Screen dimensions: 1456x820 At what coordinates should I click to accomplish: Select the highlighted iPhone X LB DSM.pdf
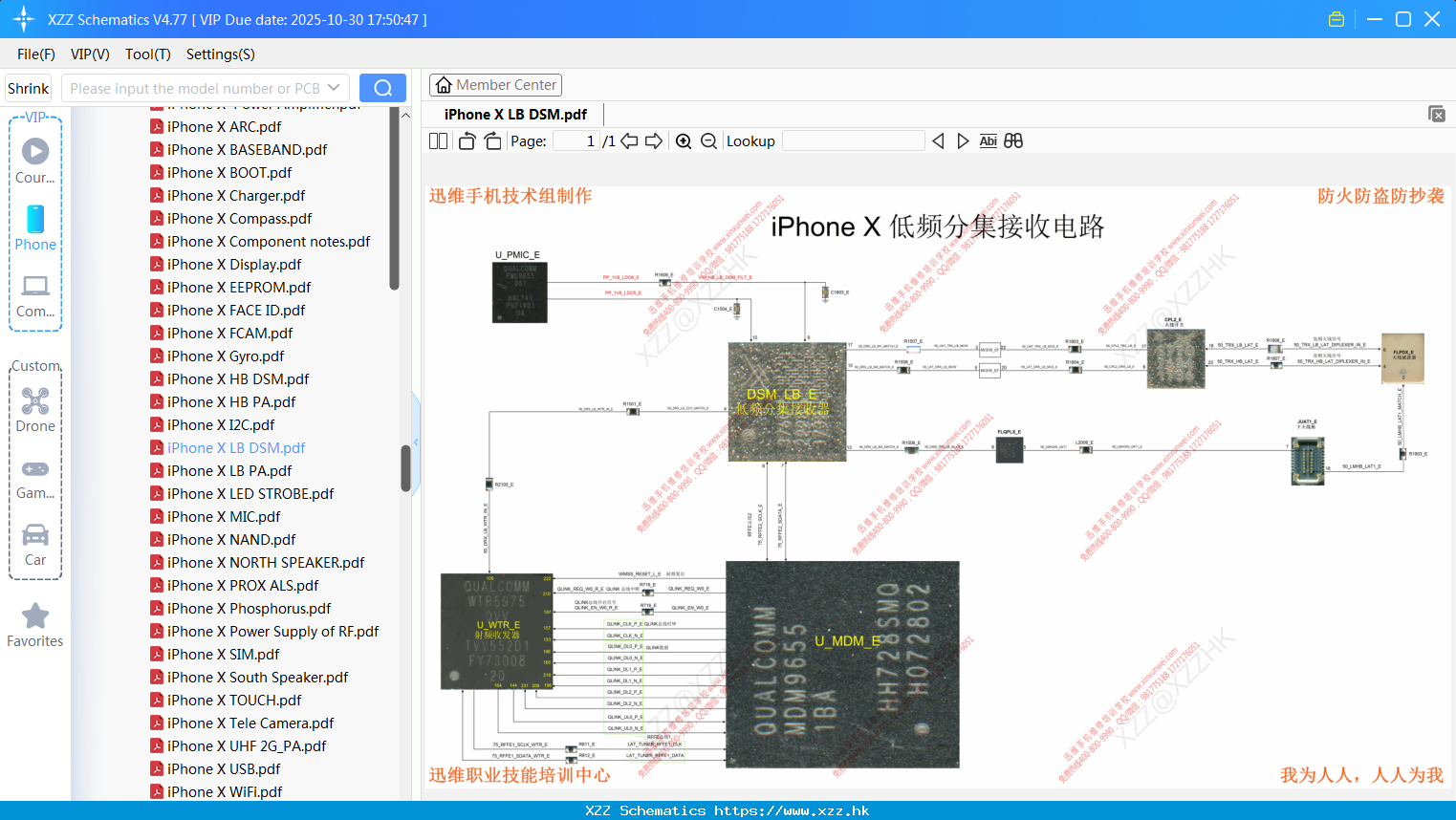236,448
